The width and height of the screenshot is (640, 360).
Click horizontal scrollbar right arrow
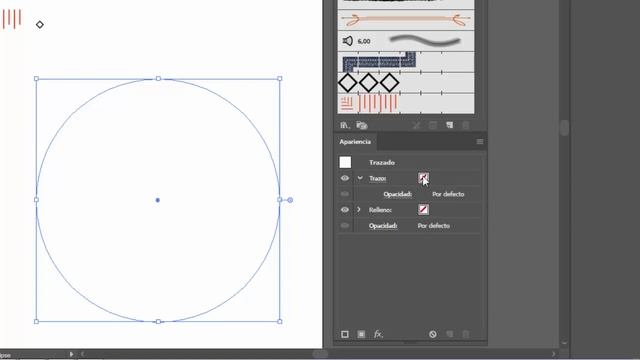553,354
